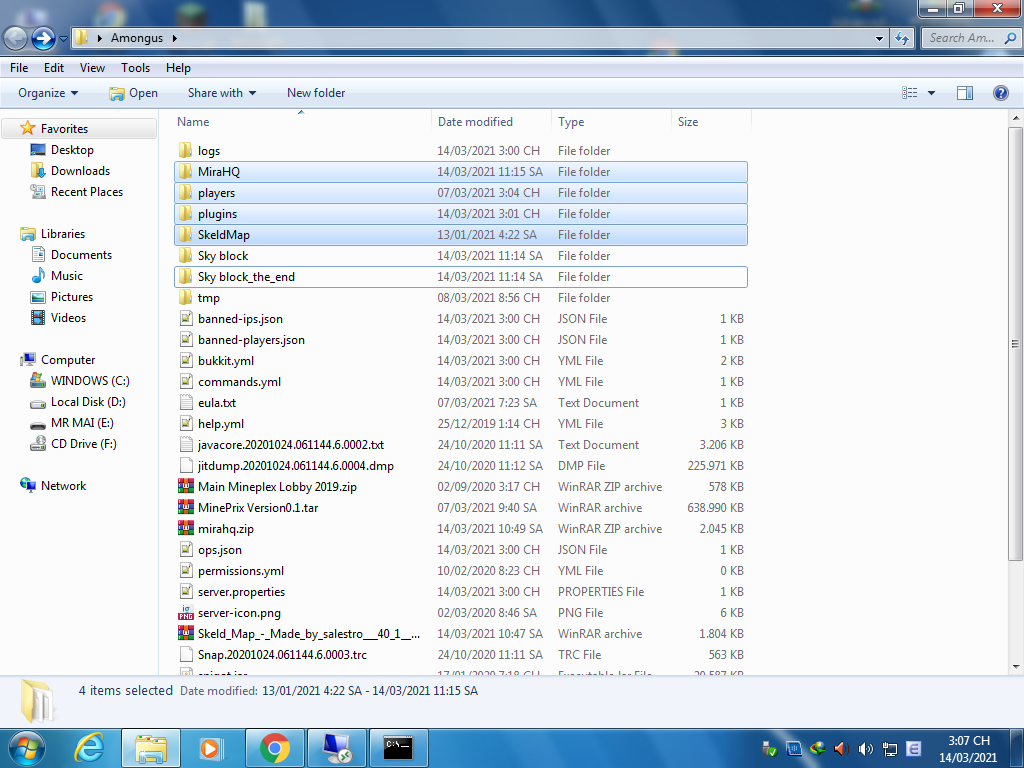Open the View menu
The width and height of the screenshot is (1024, 768).
pyautogui.click(x=92, y=68)
